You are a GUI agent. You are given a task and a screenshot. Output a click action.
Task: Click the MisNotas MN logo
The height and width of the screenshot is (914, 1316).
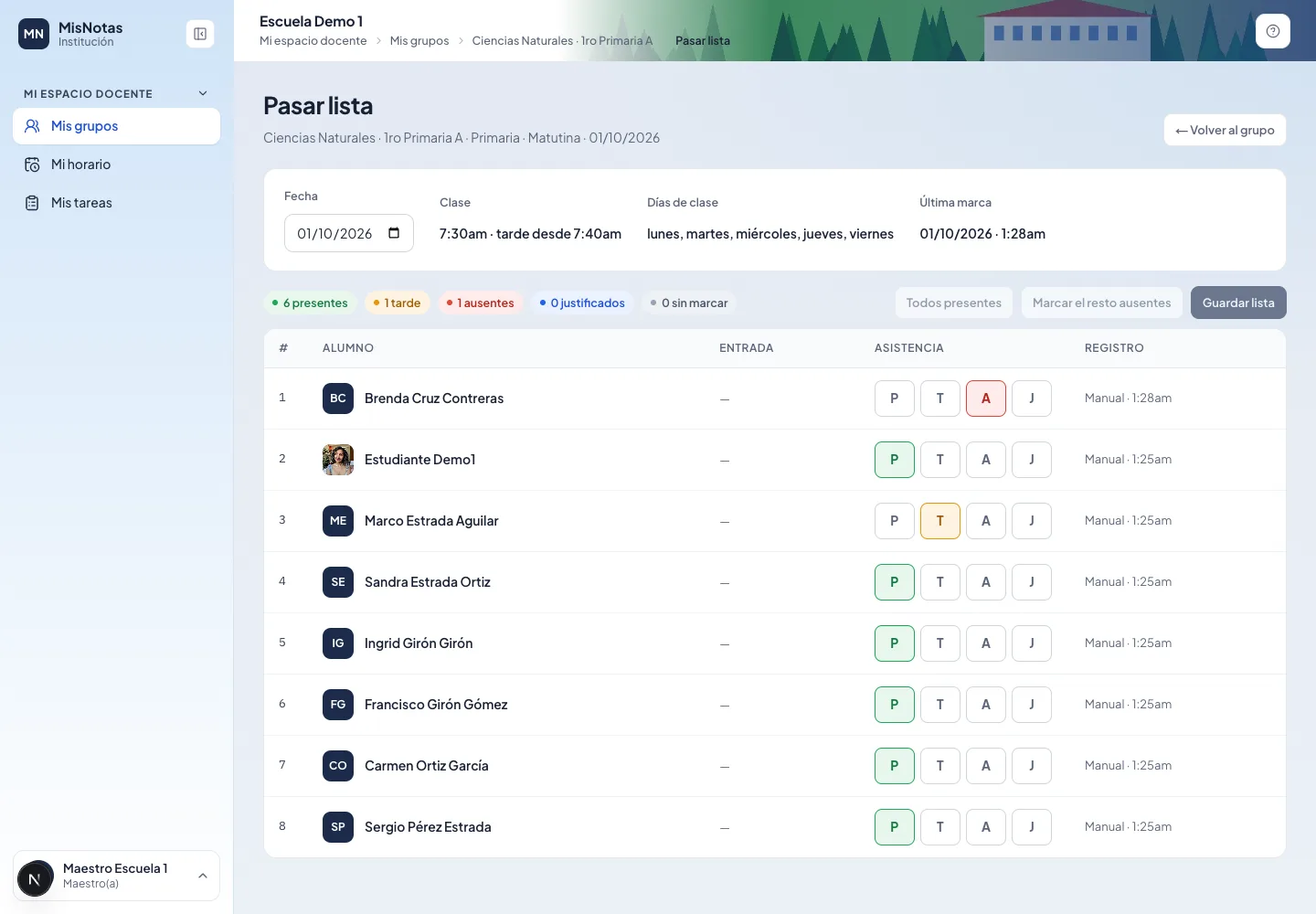click(34, 34)
